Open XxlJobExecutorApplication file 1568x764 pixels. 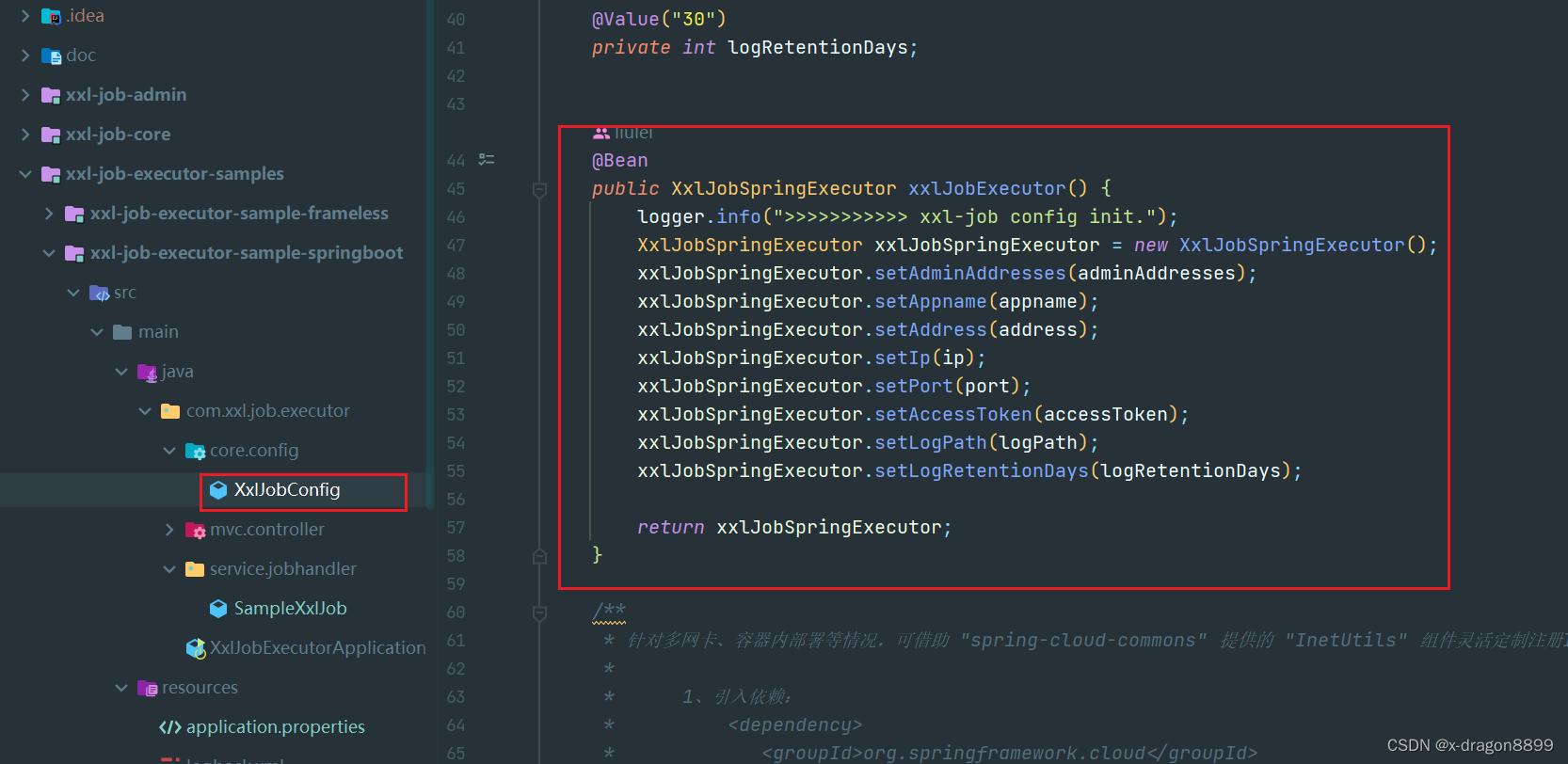(x=318, y=648)
